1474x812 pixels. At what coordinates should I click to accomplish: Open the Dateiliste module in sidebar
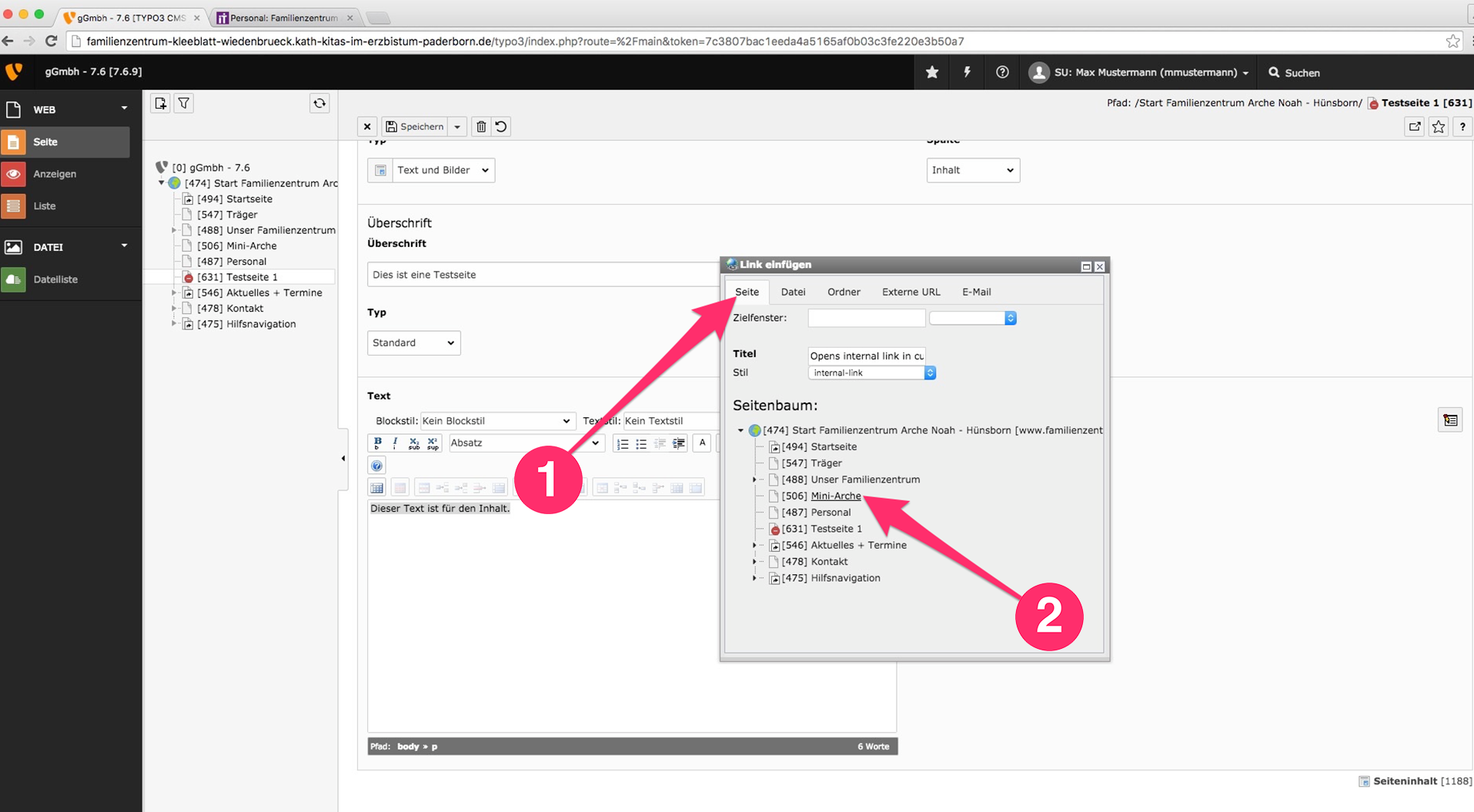(55, 279)
